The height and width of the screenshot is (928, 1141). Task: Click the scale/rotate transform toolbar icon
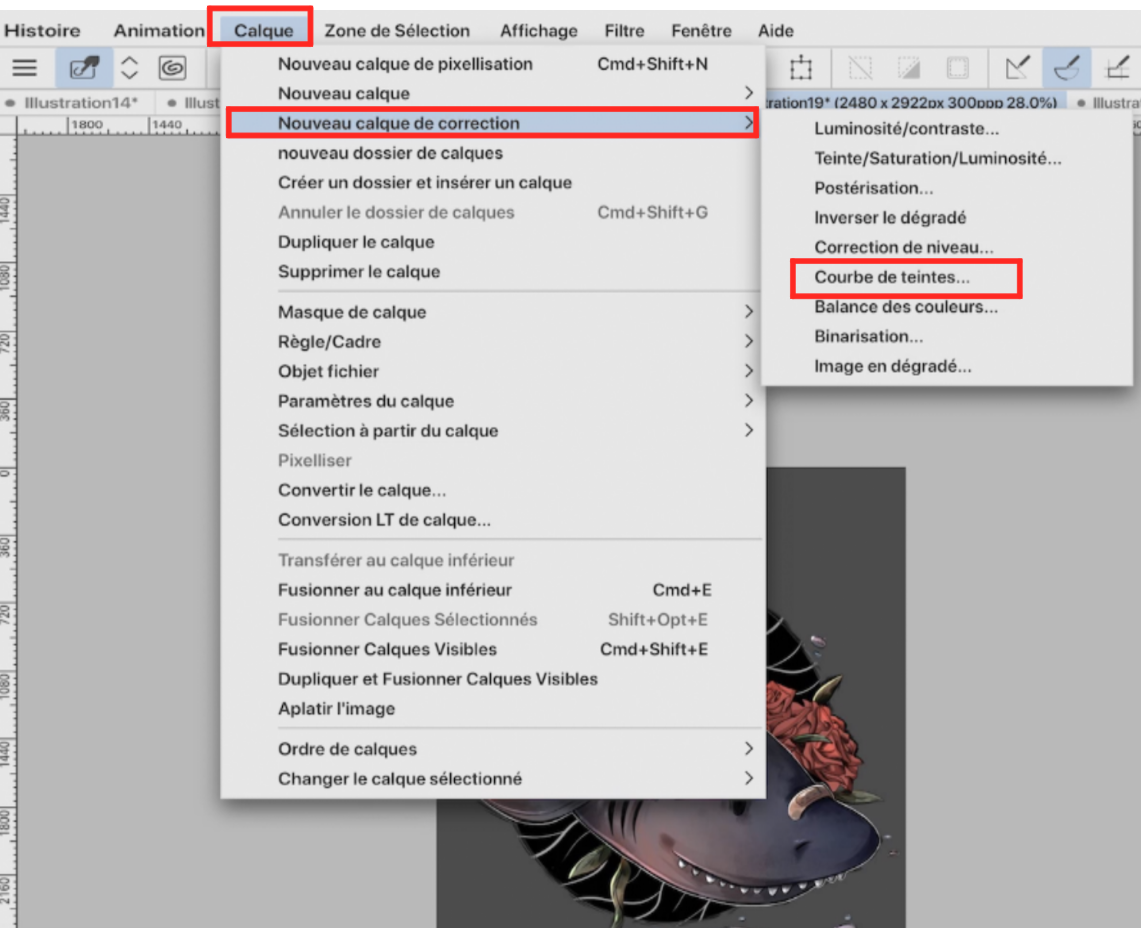[x=801, y=68]
